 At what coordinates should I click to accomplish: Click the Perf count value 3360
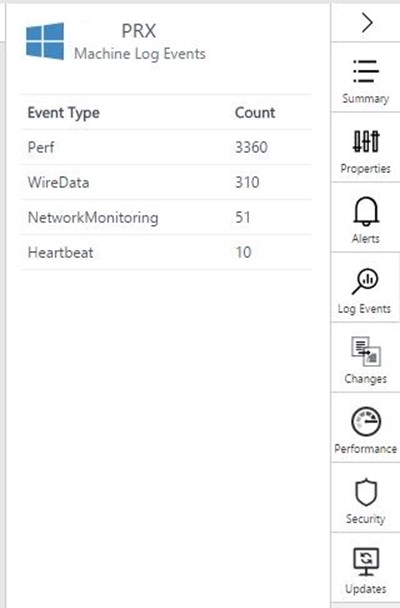pyautogui.click(x=251, y=147)
